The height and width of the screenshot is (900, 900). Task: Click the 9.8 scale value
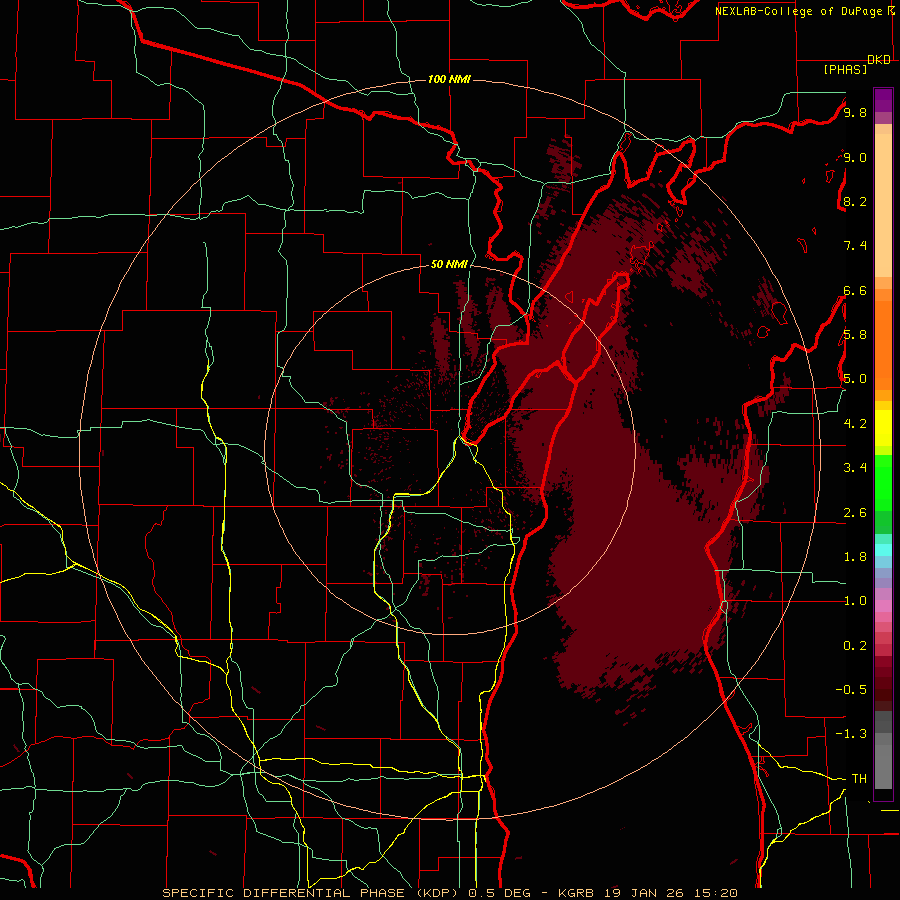click(855, 112)
